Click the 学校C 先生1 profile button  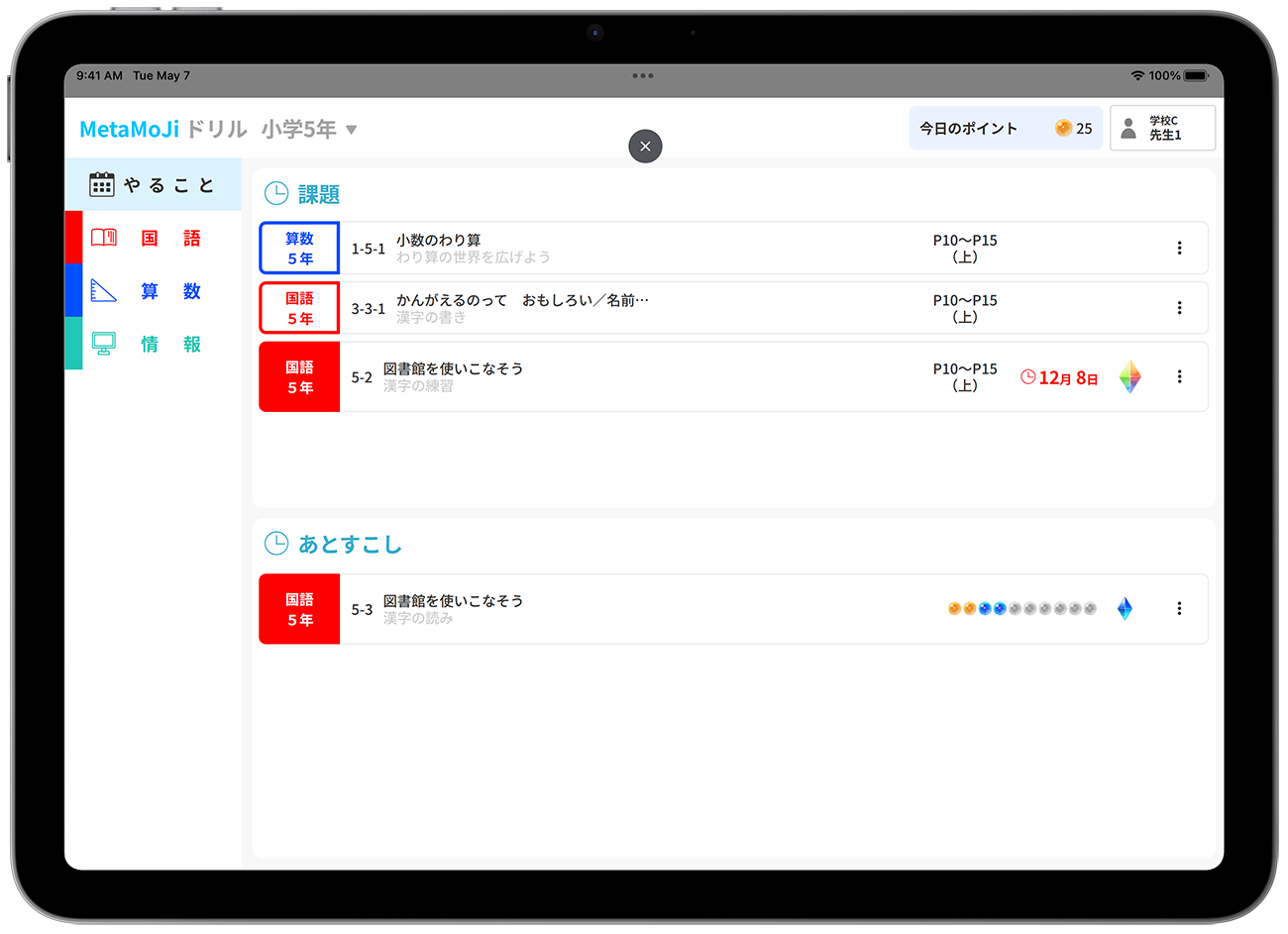coord(1162,127)
